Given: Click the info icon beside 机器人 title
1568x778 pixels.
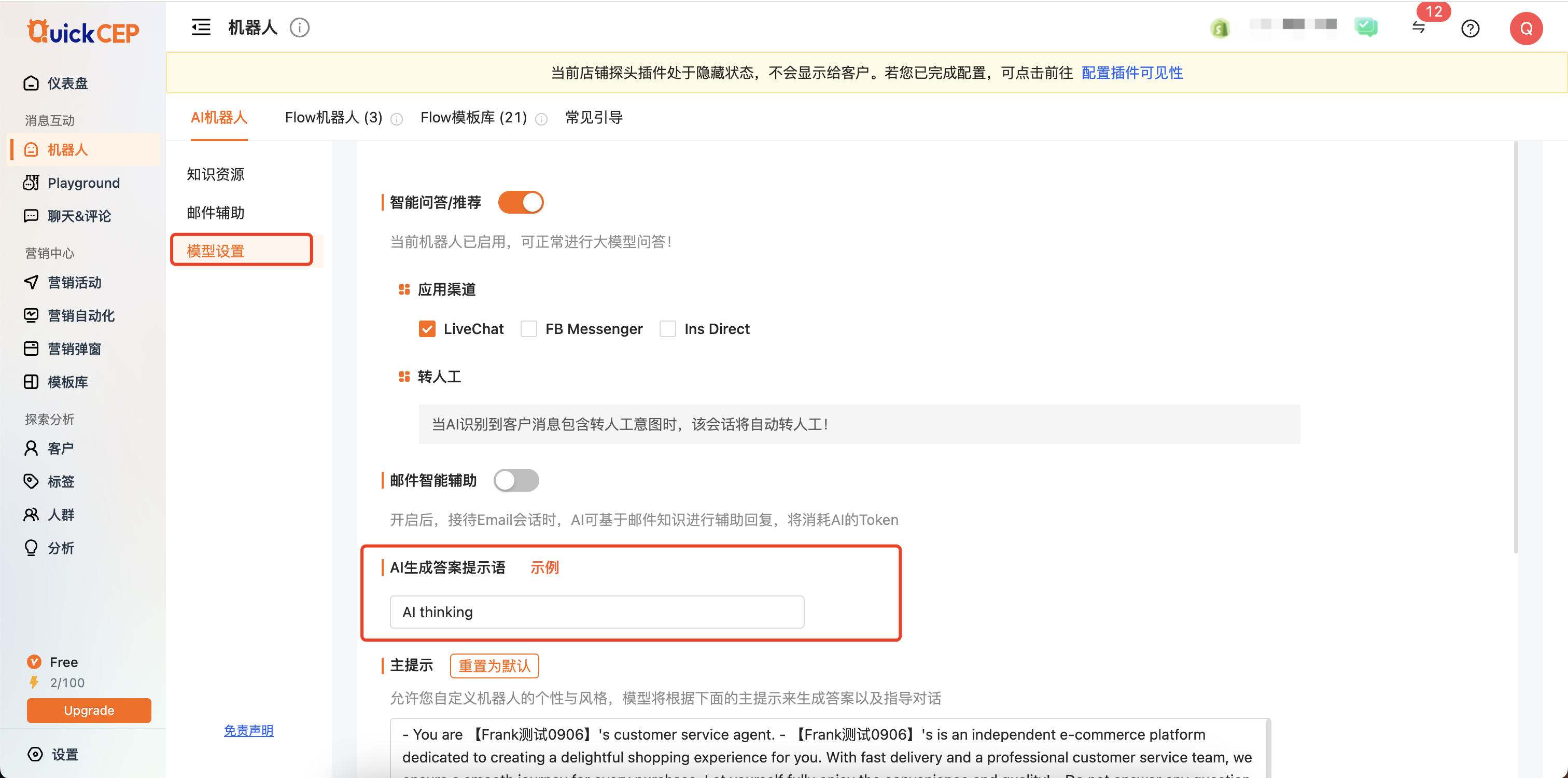Looking at the screenshot, I should coord(300,27).
